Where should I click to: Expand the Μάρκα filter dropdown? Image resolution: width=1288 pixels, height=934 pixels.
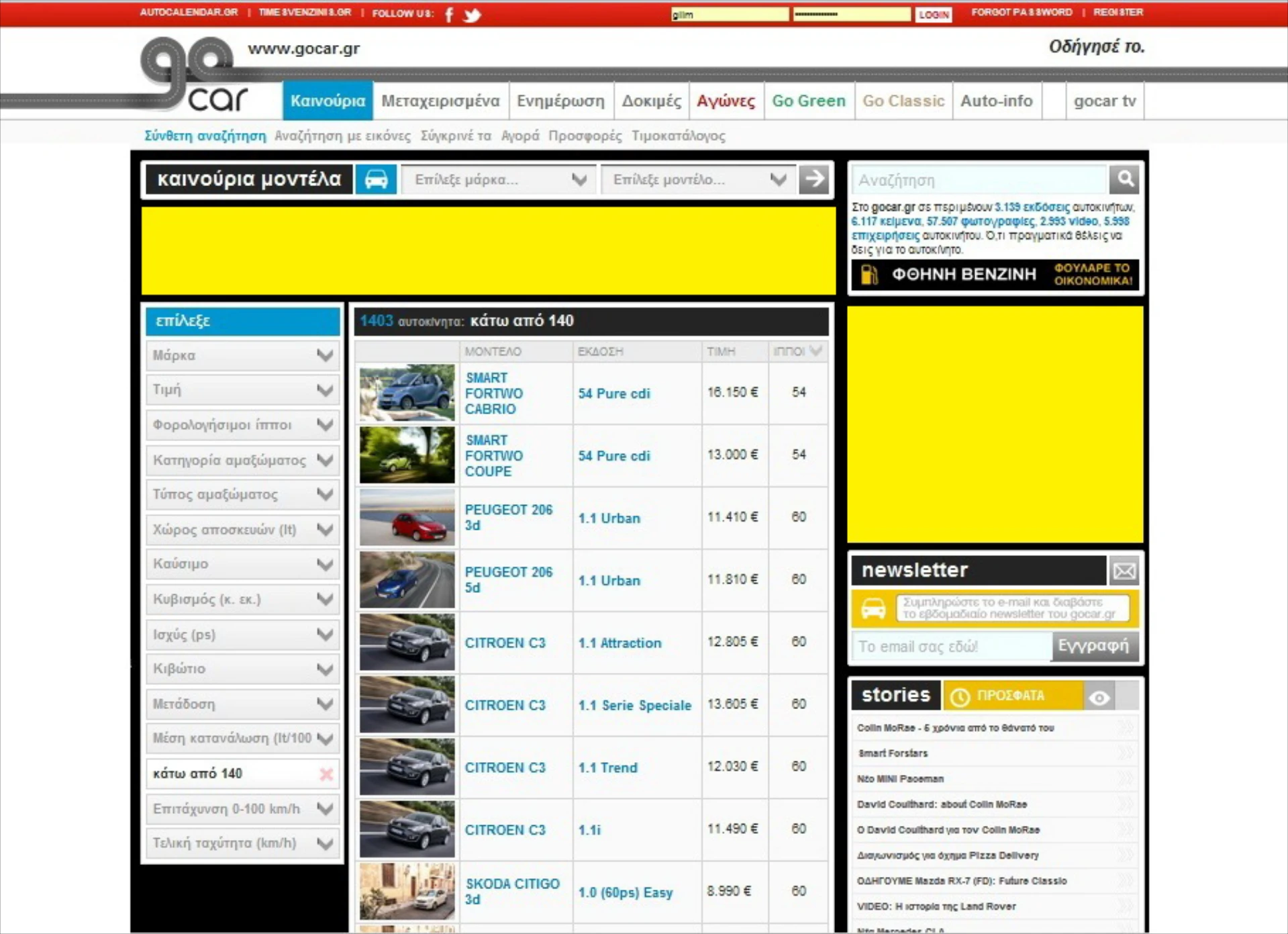point(242,355)
